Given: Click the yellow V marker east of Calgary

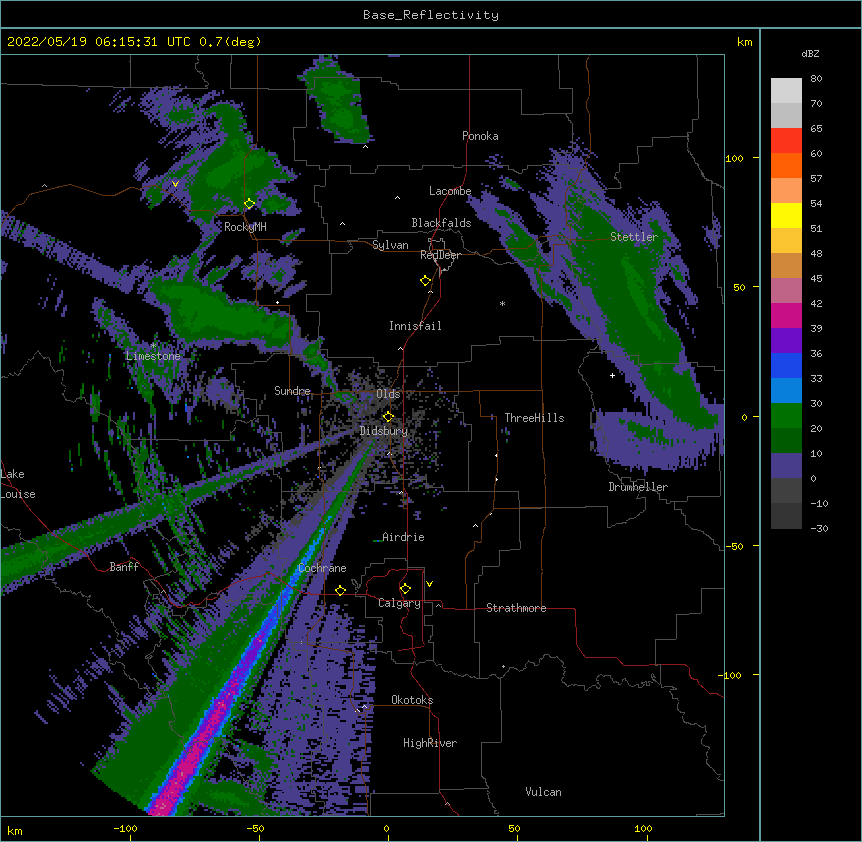Looking at the screenshot, I should [429, 584].
